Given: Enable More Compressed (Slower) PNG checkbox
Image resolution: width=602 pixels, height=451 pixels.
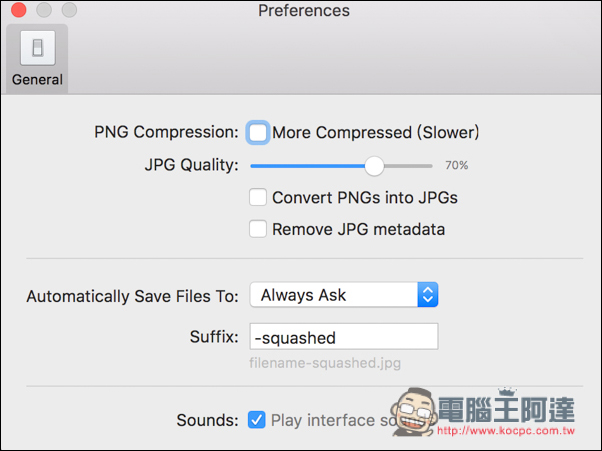Looking at the screenshot, I should coord(258,133).
